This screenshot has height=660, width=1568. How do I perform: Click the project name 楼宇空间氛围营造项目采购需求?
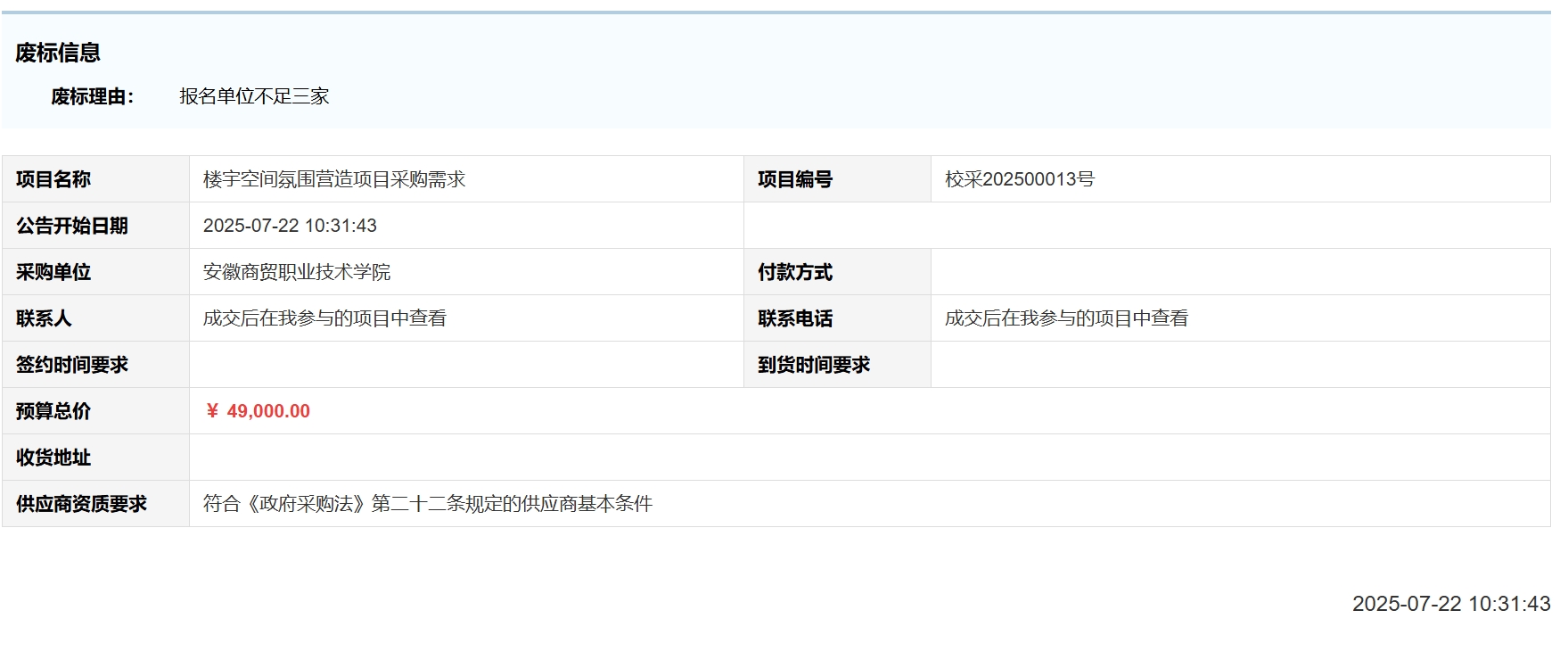[x=334, y=179]
